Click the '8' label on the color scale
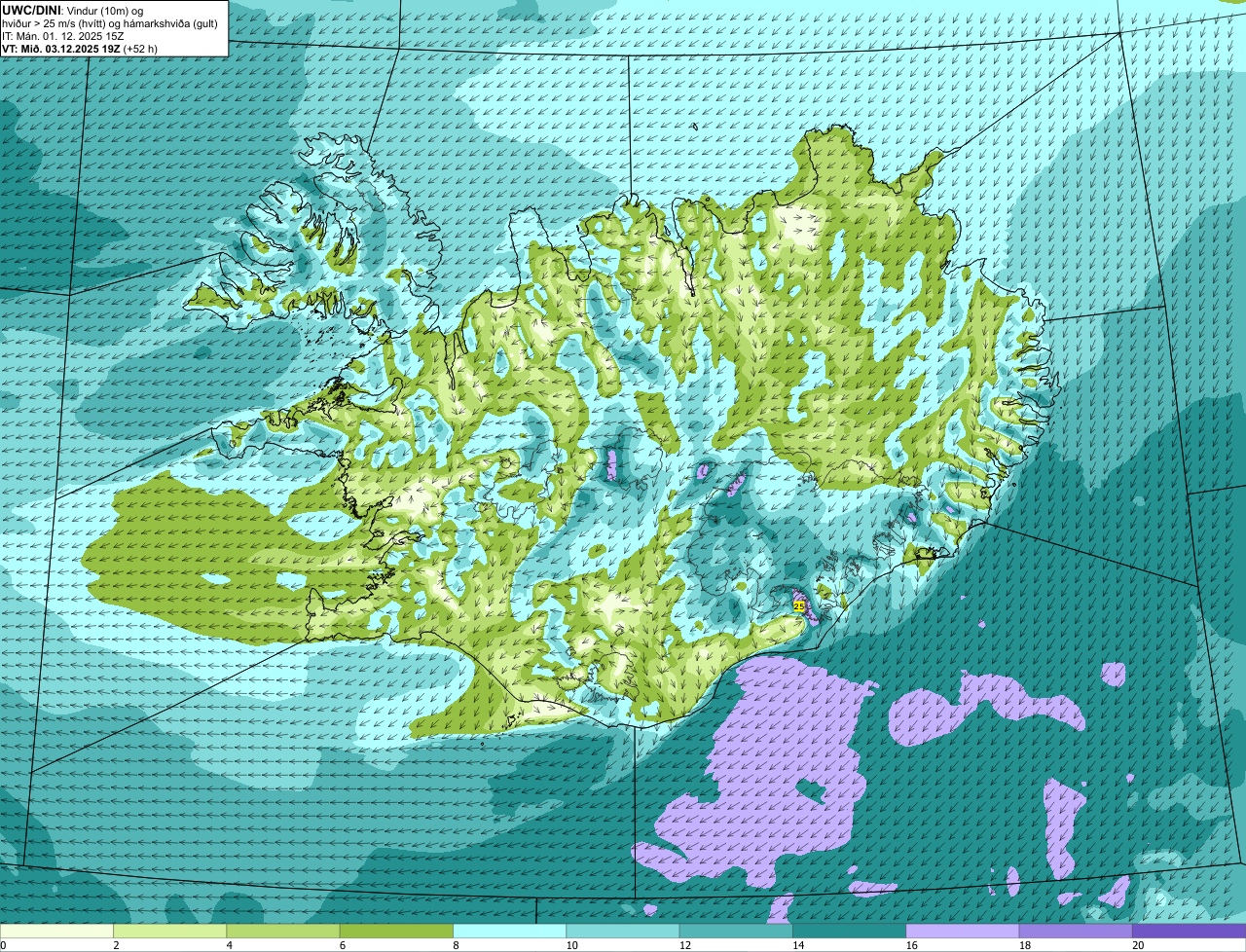The image size is (1246, 952). [x=456, y=945]
